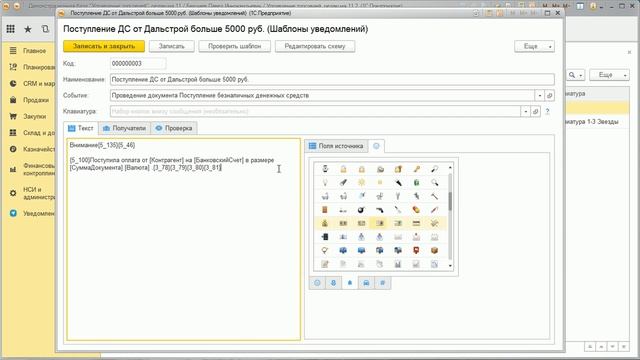640x360 pixels.
Task: Select the smiley faces emoji category
Action: coord(317,283)
